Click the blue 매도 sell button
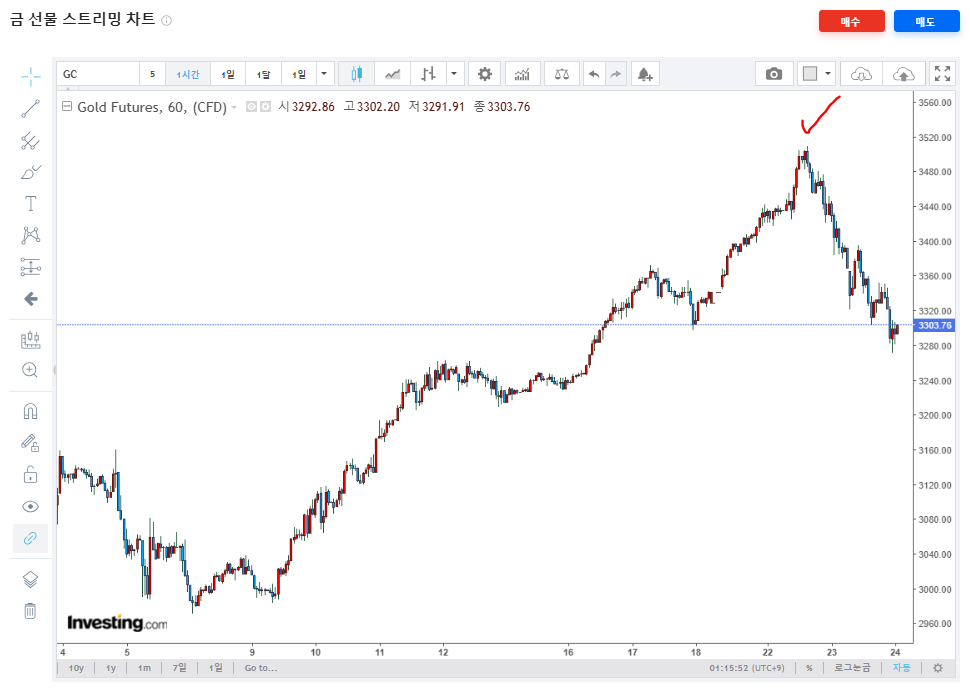970x690 pixels. (x=926, y=22)
